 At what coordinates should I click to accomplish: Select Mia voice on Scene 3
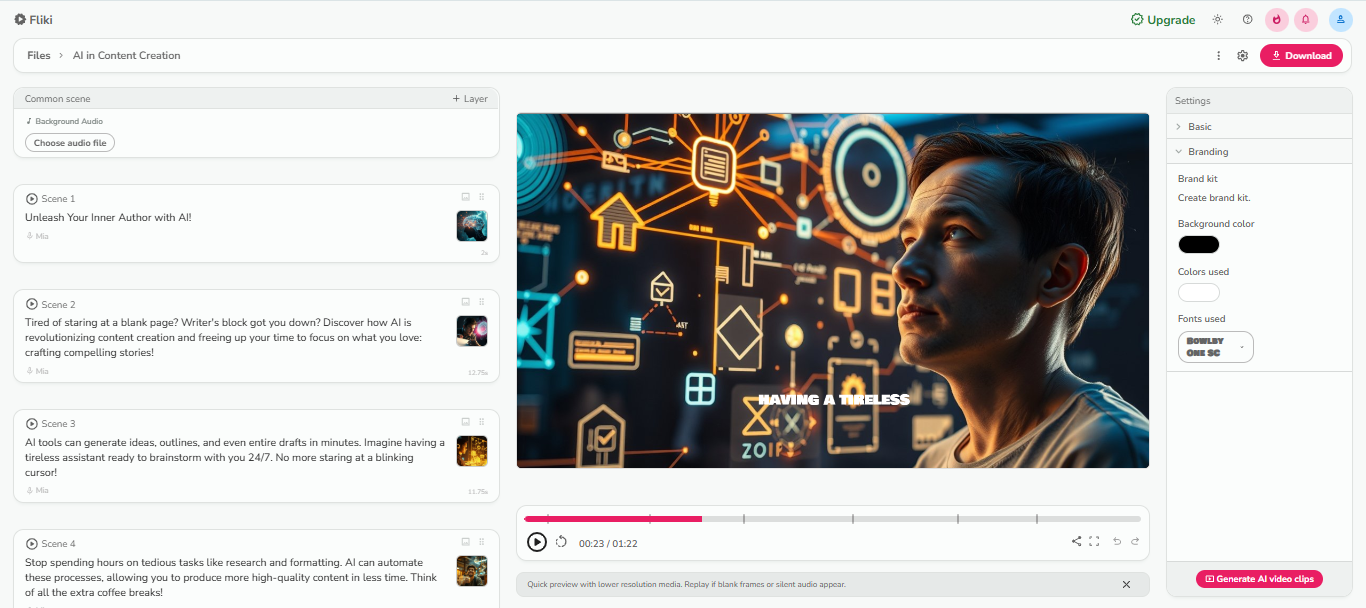click(x=38, y=491)
